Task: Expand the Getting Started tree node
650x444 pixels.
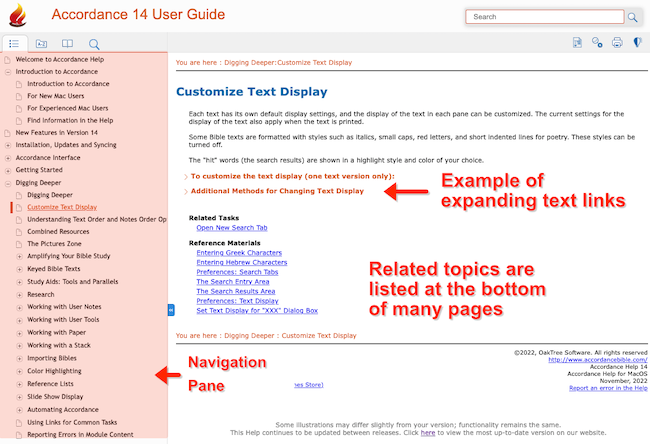Action: (x=8, y=170)
